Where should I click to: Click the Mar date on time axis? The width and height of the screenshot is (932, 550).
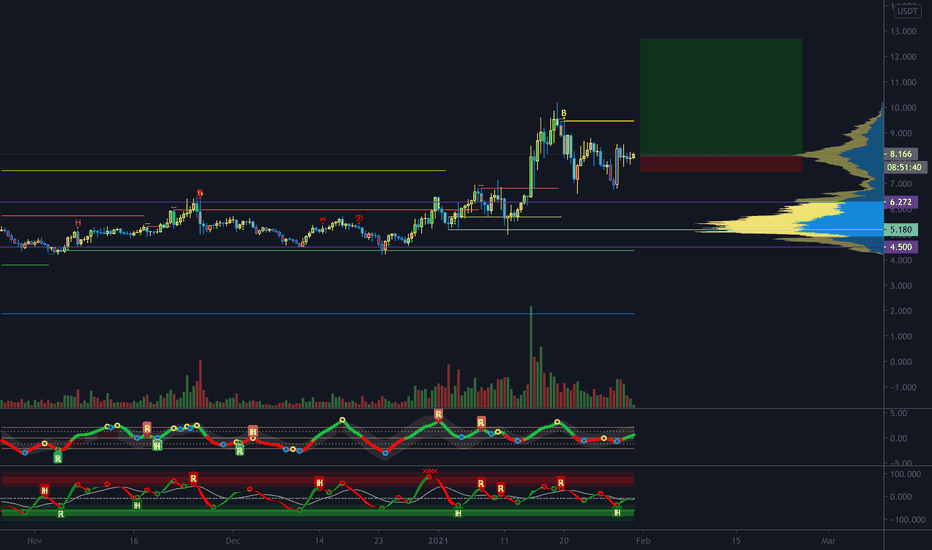click(828, 541)
